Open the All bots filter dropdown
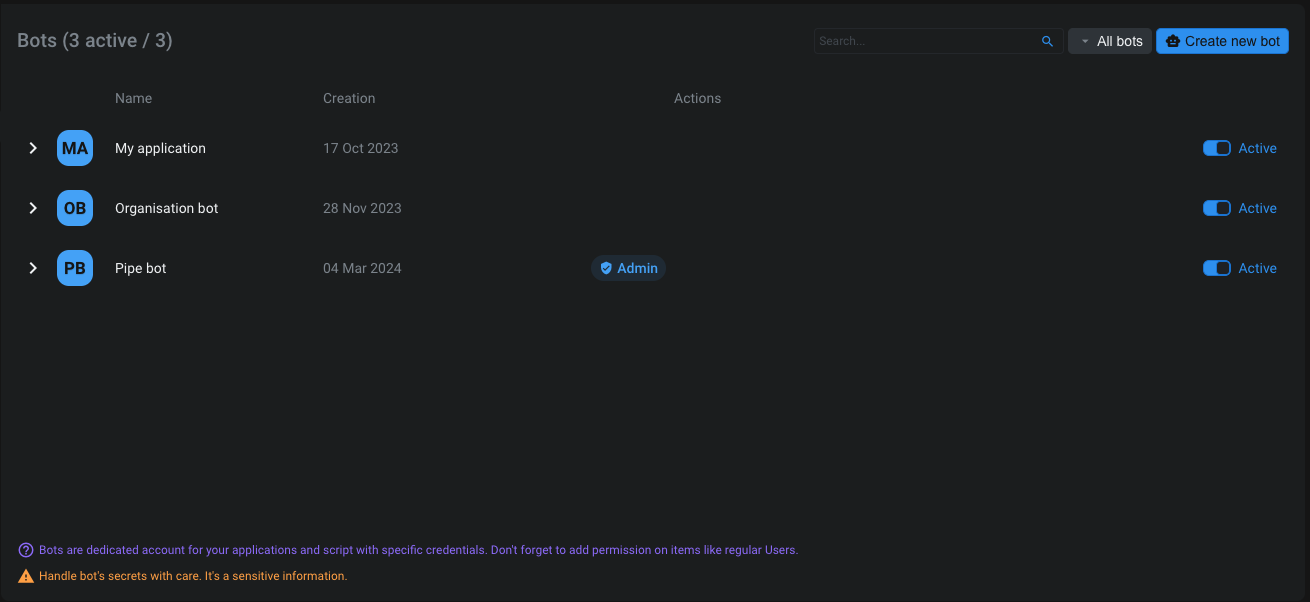Image resolution: width=1310 pixels, height=602 pixels. (x=1110, y=41)
